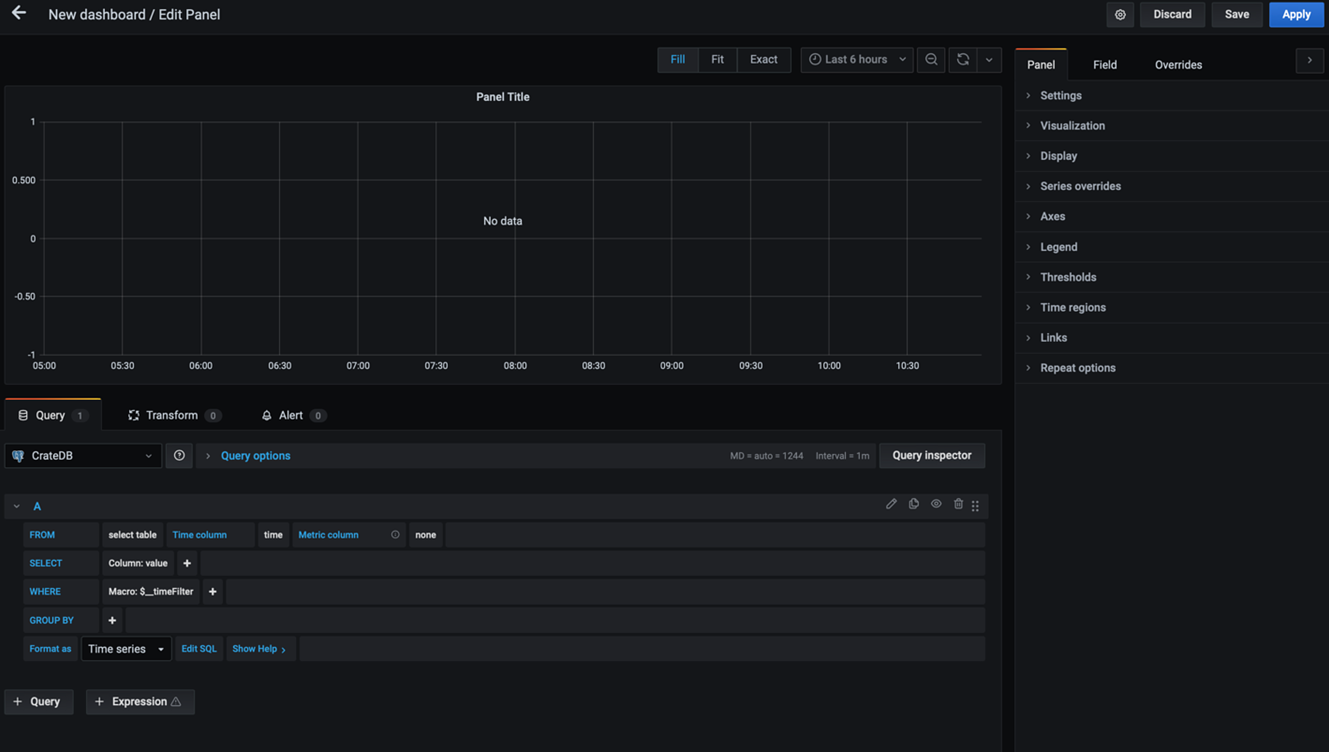The width and height of the screenshot is (1329, 752).
Task: Expand the Display section
Action: 1172,156
